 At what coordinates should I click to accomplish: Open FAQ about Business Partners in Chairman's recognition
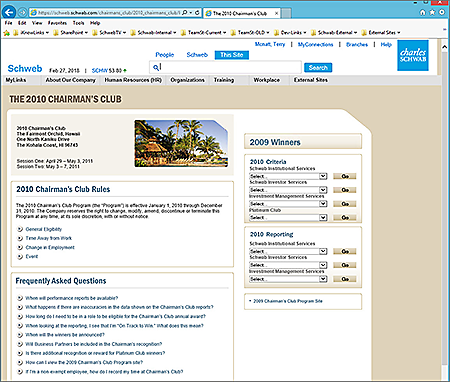(93, 344)
